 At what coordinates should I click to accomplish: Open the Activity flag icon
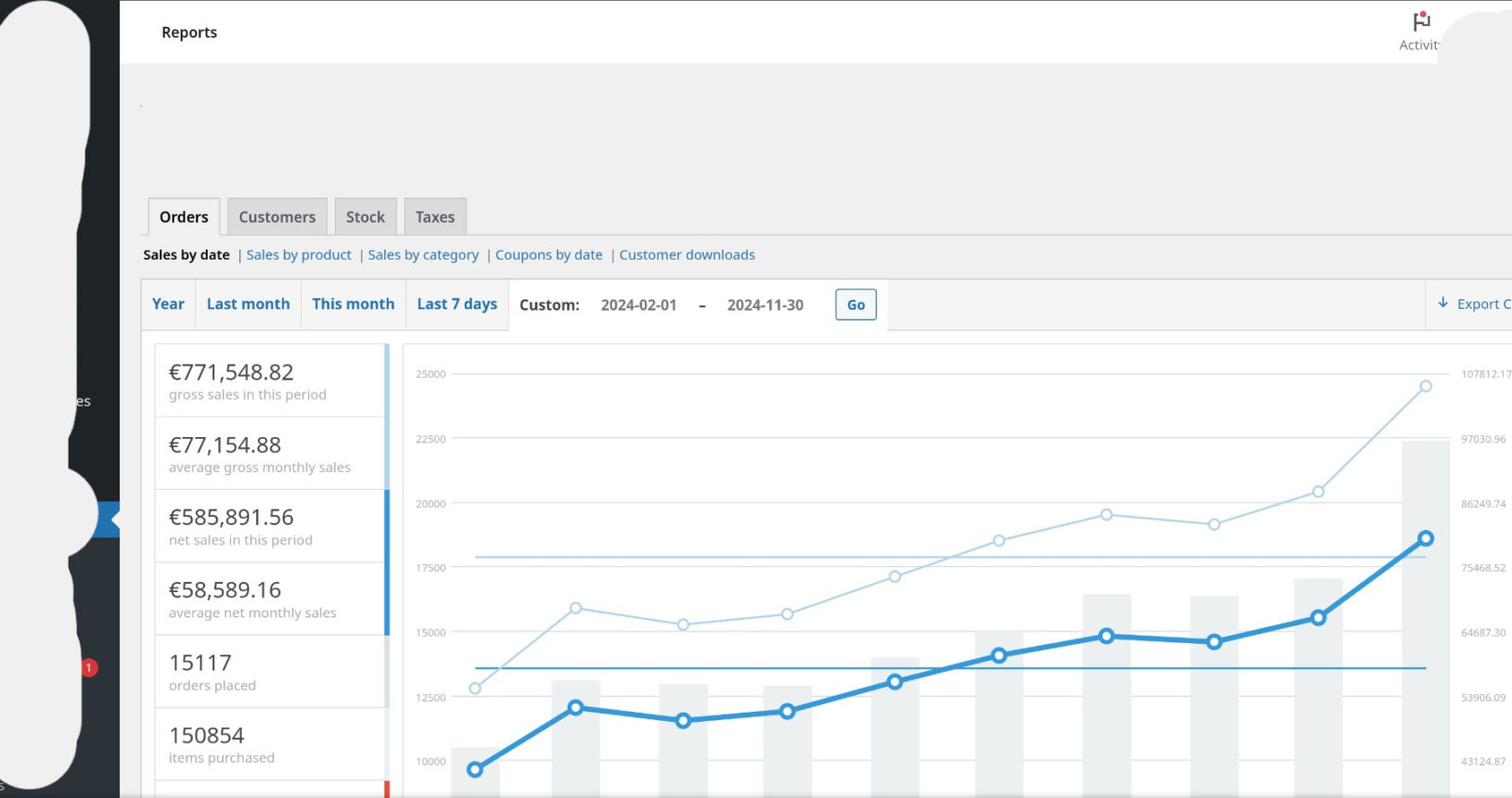[x=1420, y=22]
